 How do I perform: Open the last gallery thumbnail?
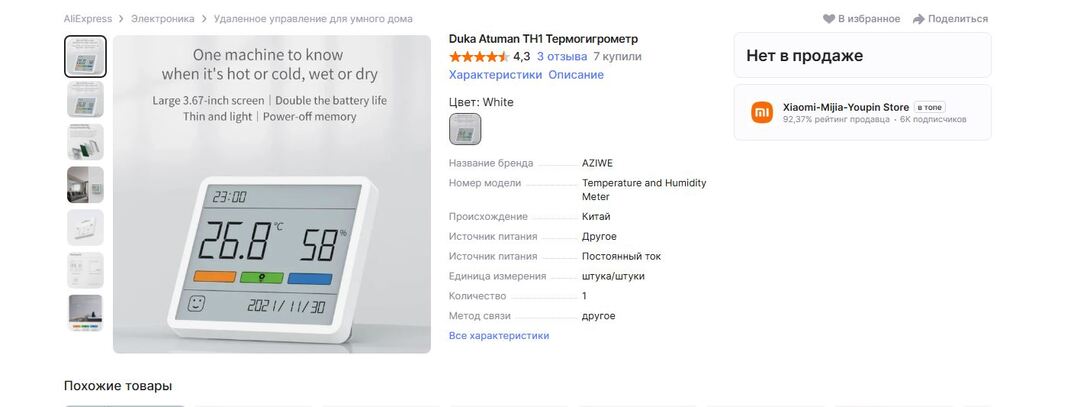(x=85, y=313)
